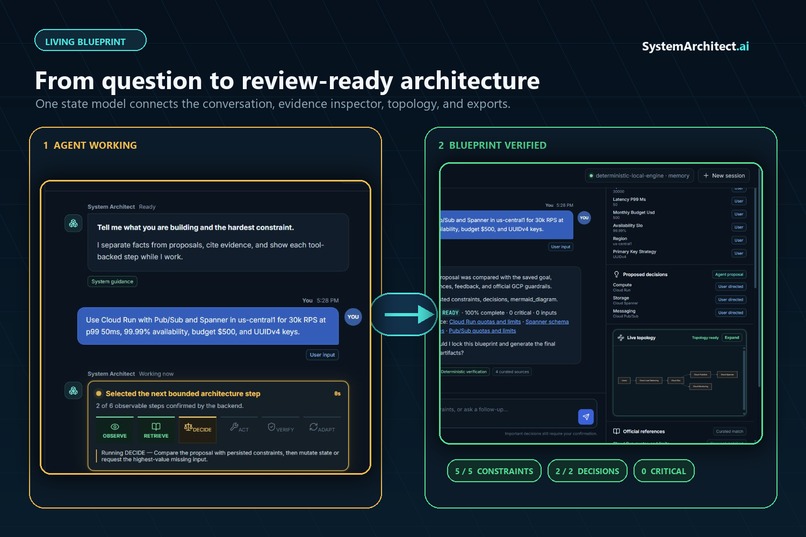The height and width of the screenshot is (537, 806).
Task: Click the YOU avatar in the Agent Working panel
Action: click(353, 317)
